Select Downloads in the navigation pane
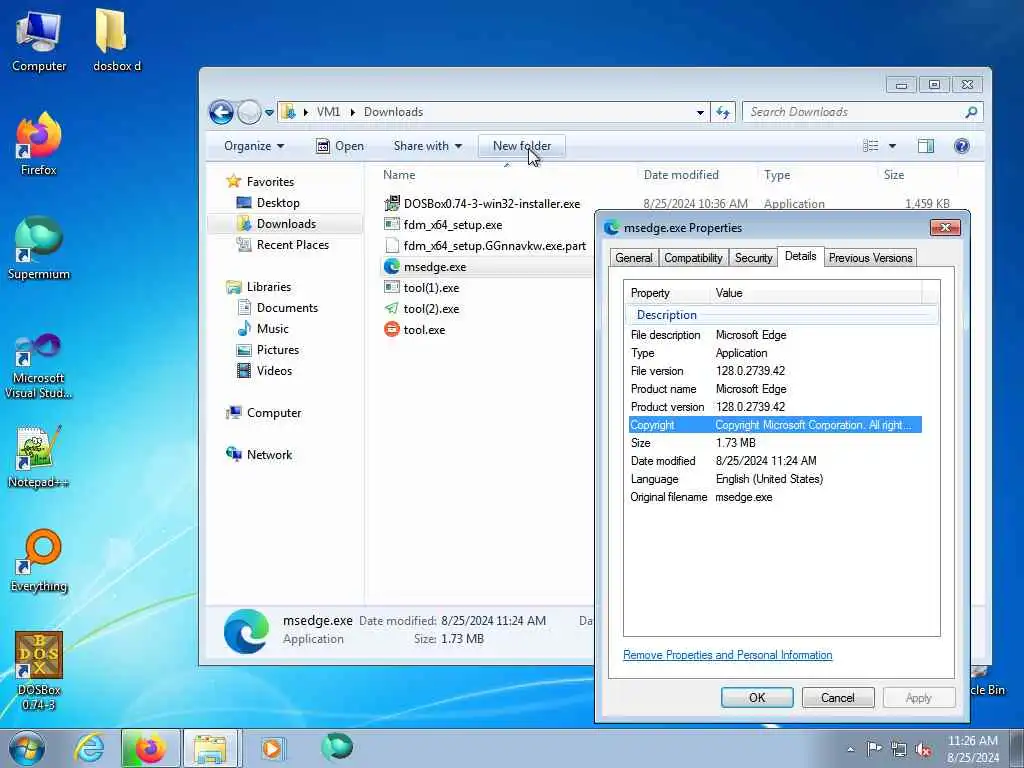 click(285, 223)
